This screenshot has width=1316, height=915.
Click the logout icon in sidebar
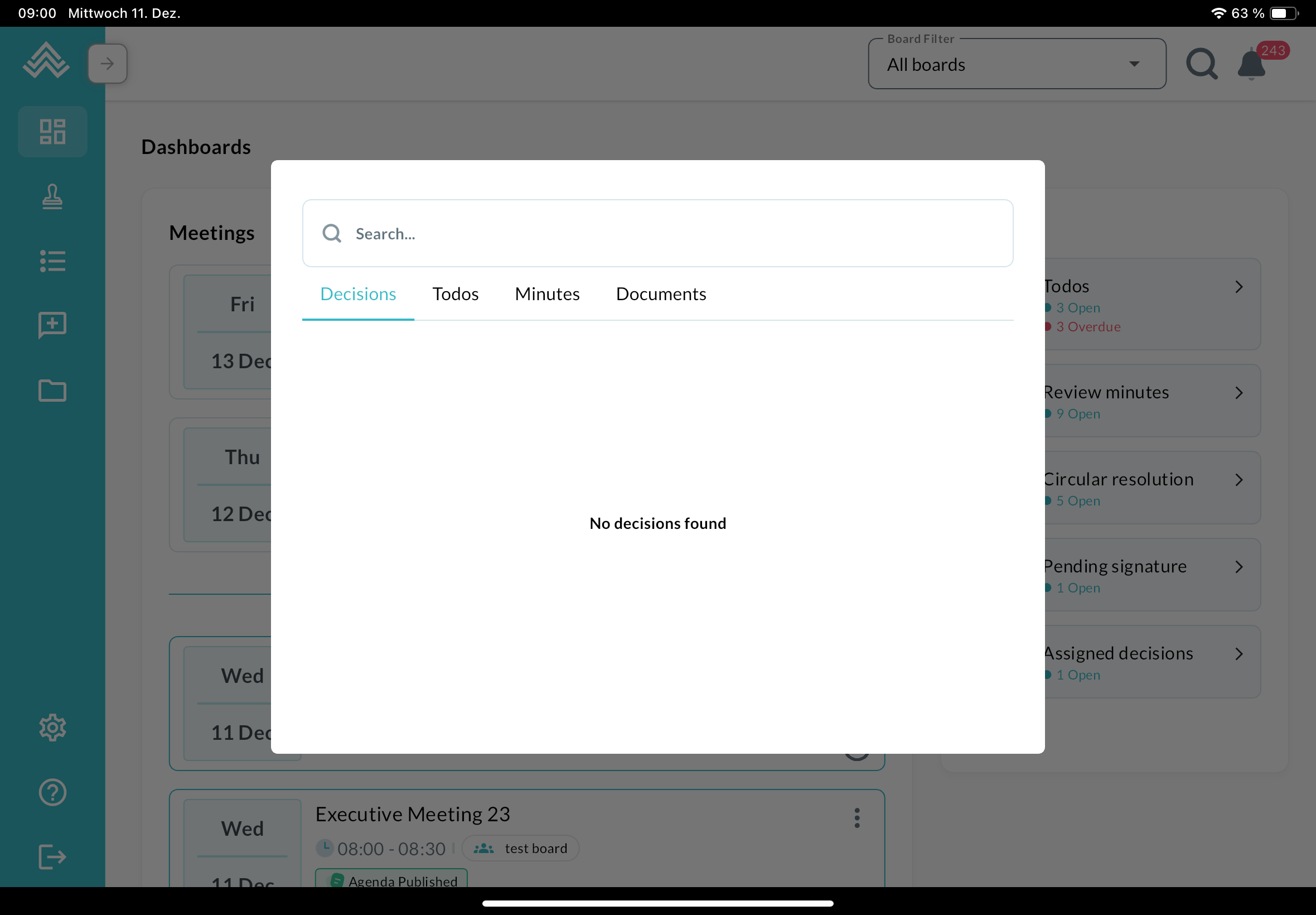[x=52, y=856]
